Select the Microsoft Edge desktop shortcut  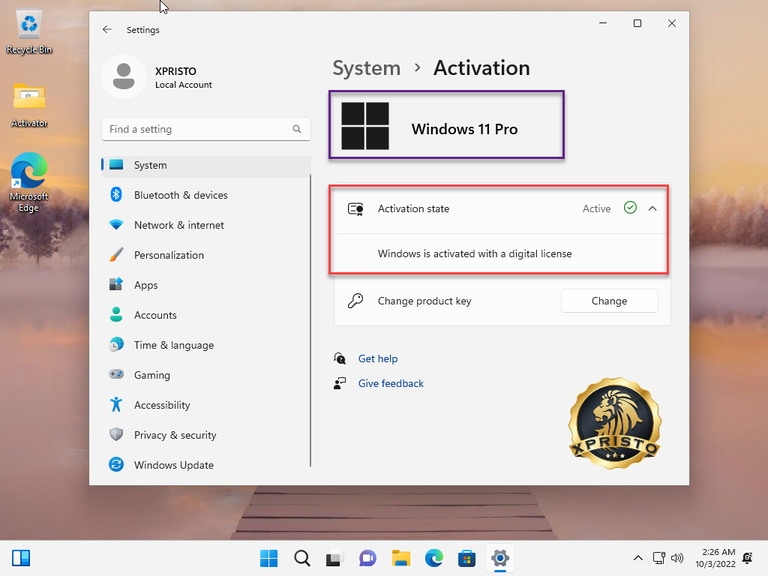click(x=29, y=182)
